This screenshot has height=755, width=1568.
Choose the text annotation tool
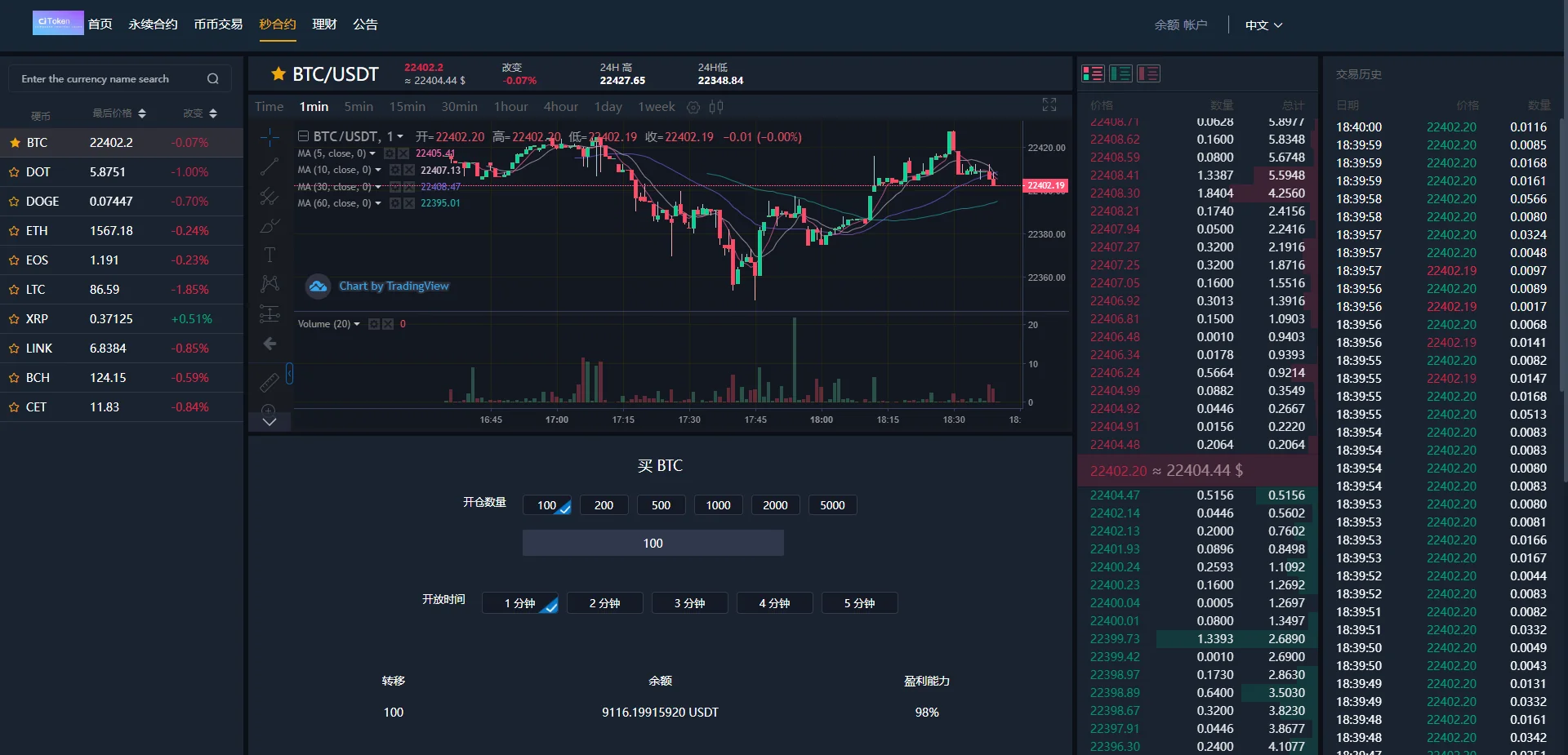pyautogui.click(x=269, y=255)
